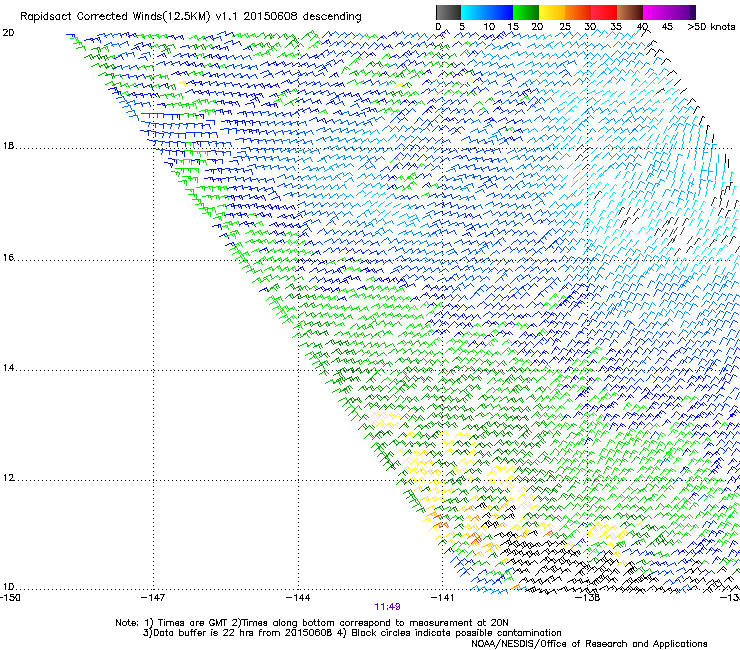The width and height of the screenshot is (740, 650).
Task: Click the legend scale label "35"
Action: (616, 27)
